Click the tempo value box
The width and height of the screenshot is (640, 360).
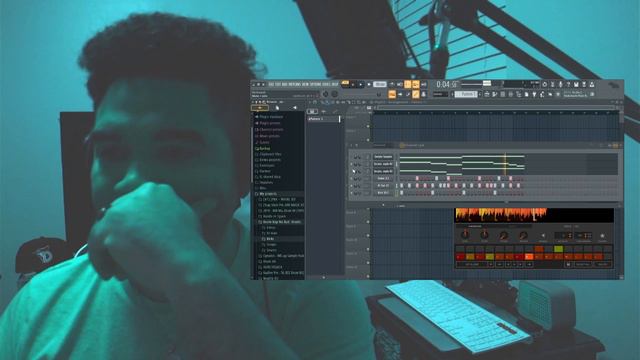[380, 84]
